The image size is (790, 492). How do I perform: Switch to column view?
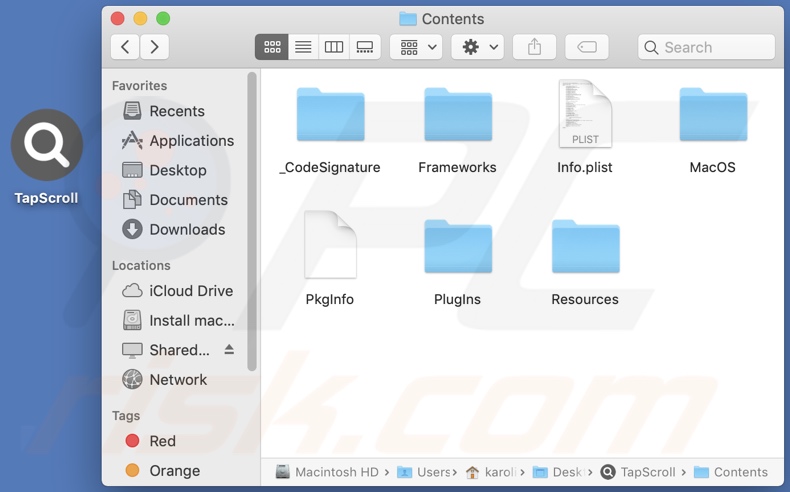334,47
